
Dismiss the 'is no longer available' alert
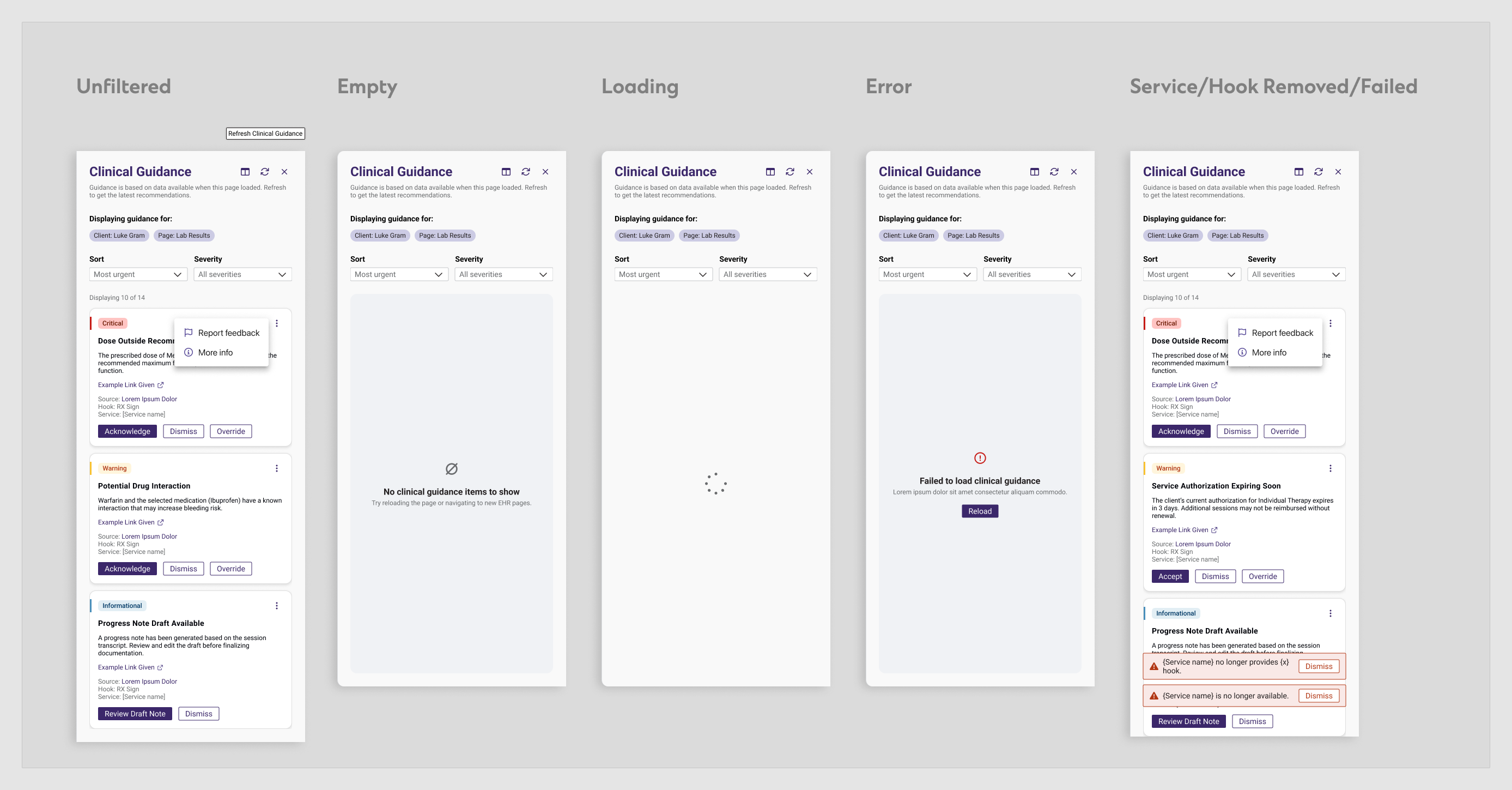coord(1319,696)
